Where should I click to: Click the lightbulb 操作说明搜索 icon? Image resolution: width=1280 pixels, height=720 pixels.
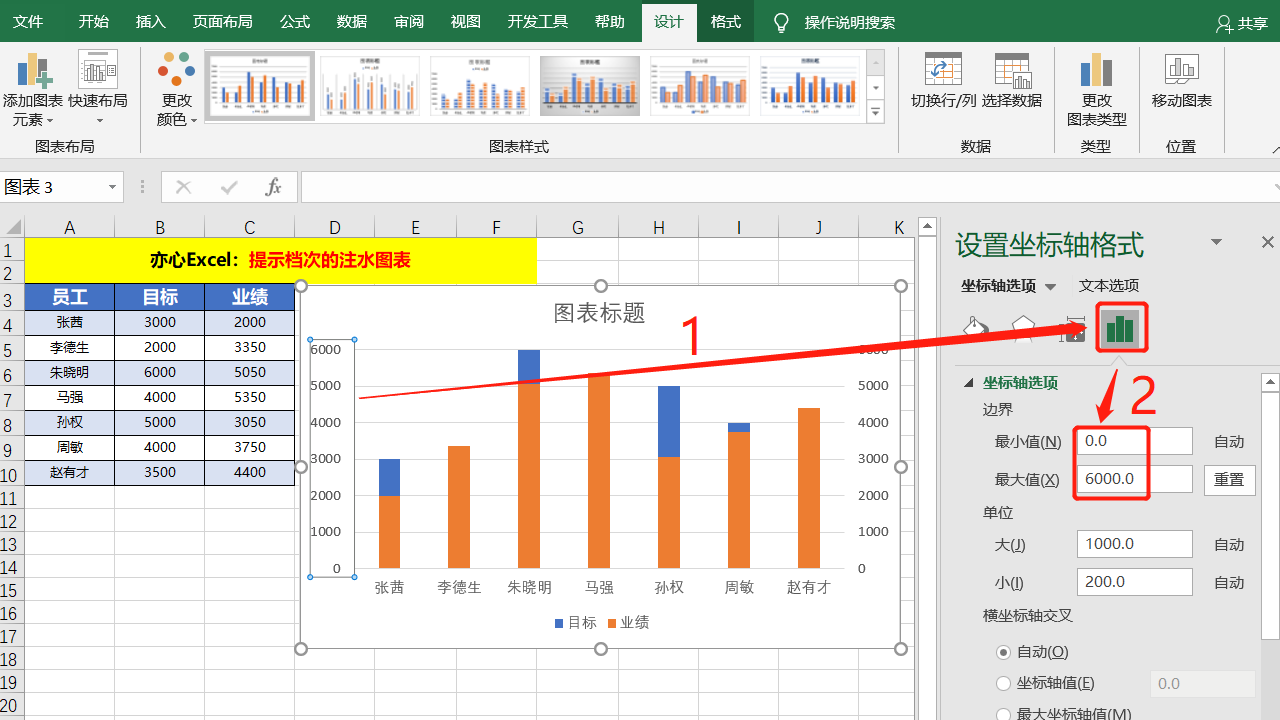tap(782, 22)
